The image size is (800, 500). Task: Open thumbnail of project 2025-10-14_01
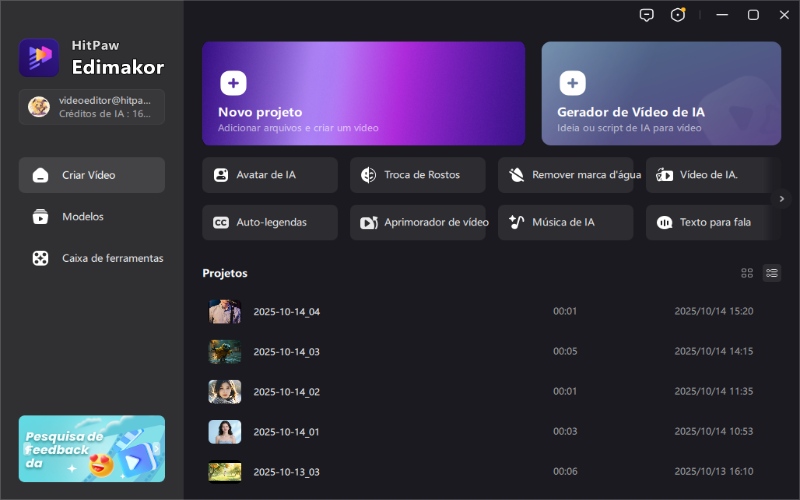coord(224,432)
